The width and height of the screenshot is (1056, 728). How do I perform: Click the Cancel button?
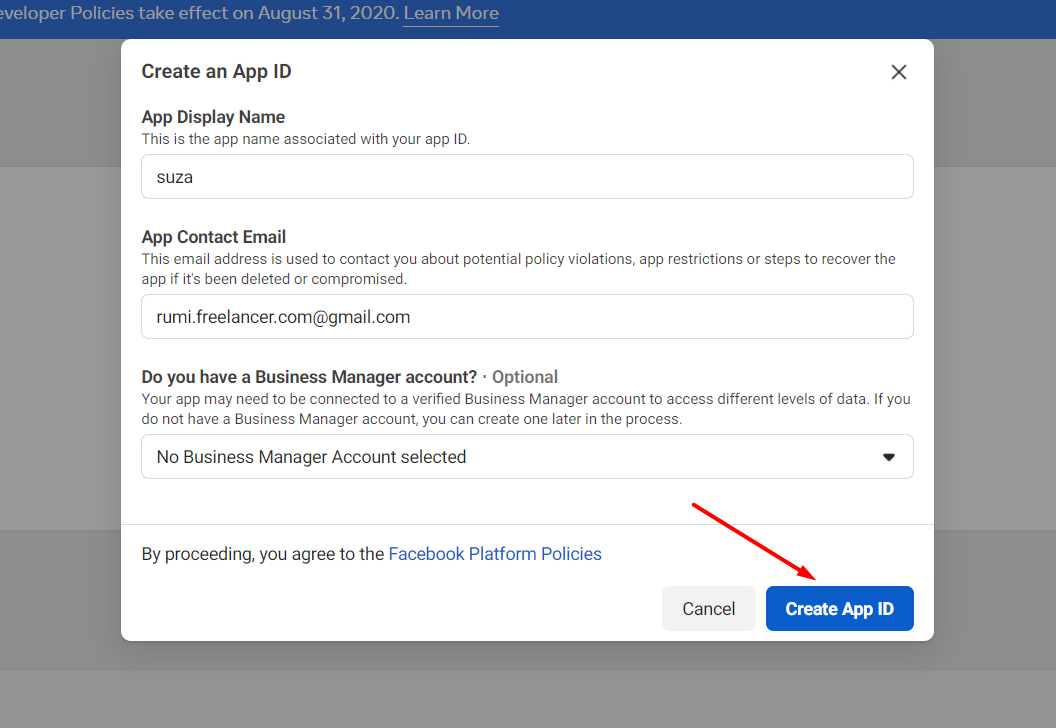(x=708, y=609)
